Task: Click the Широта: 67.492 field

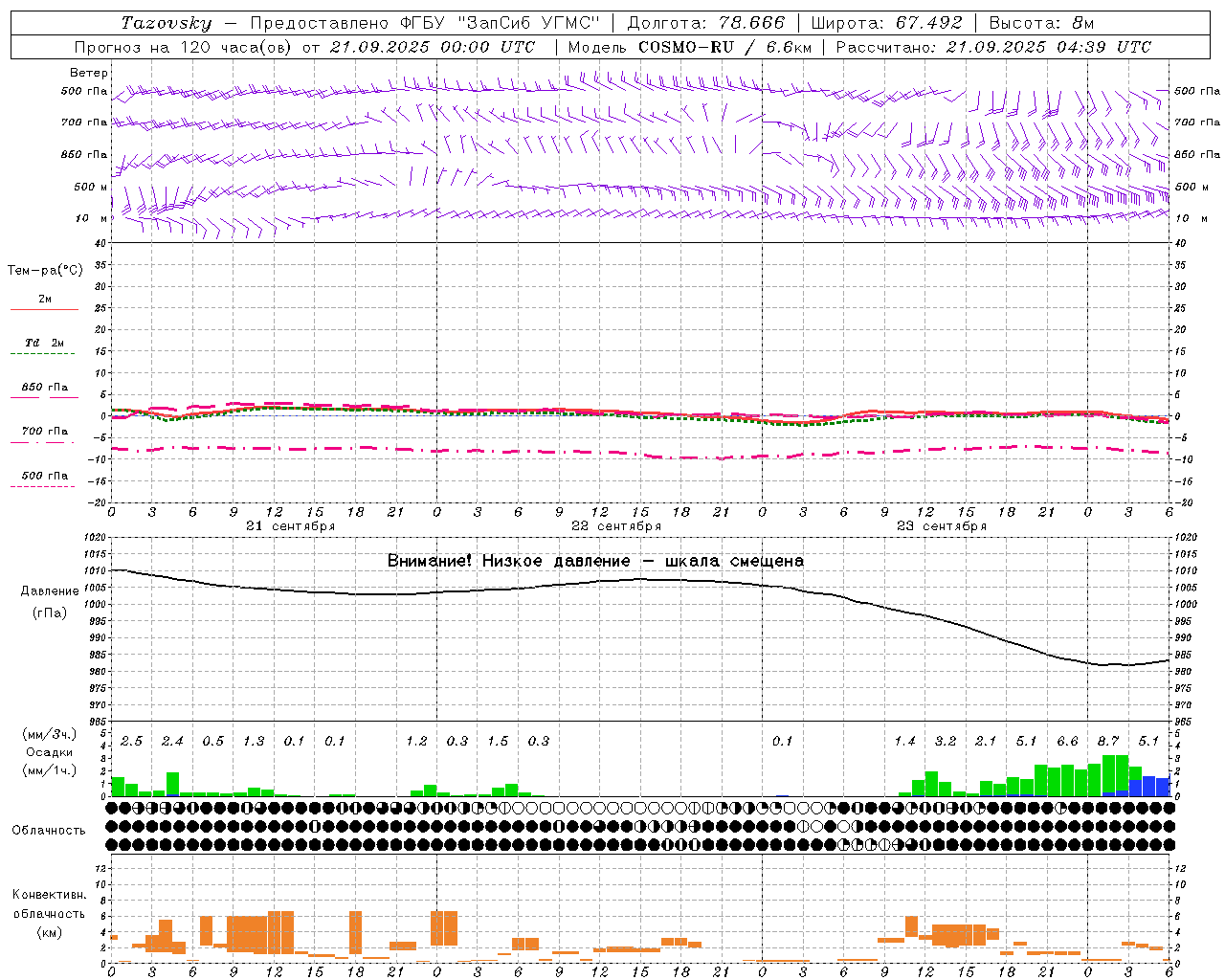Action: point(886,23)
